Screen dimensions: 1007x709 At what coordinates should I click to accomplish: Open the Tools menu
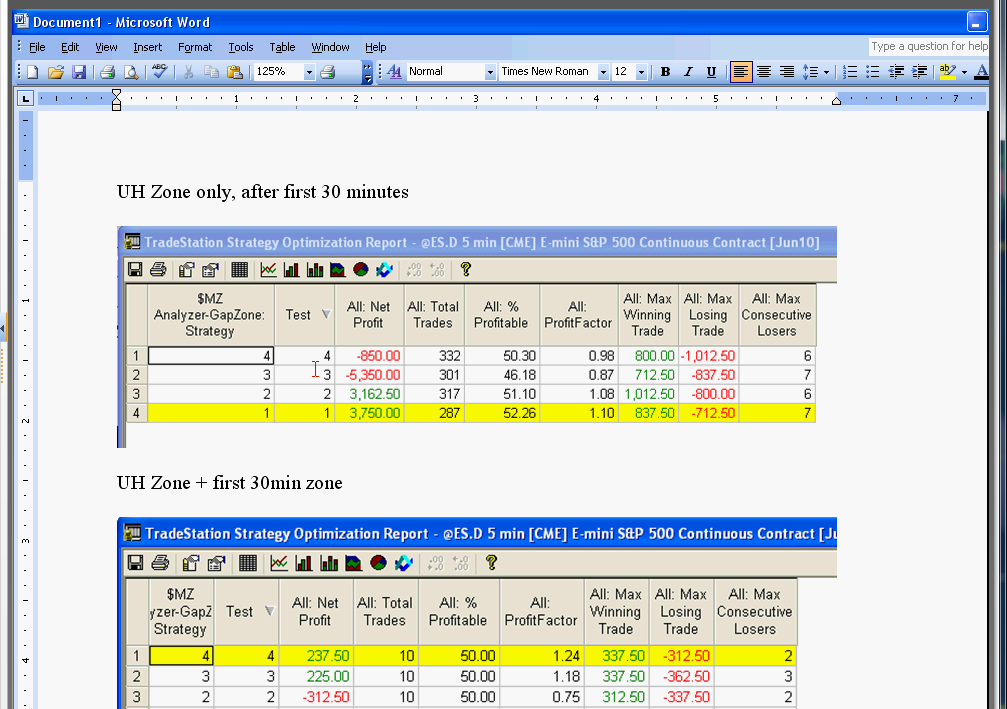click(241, 47)
